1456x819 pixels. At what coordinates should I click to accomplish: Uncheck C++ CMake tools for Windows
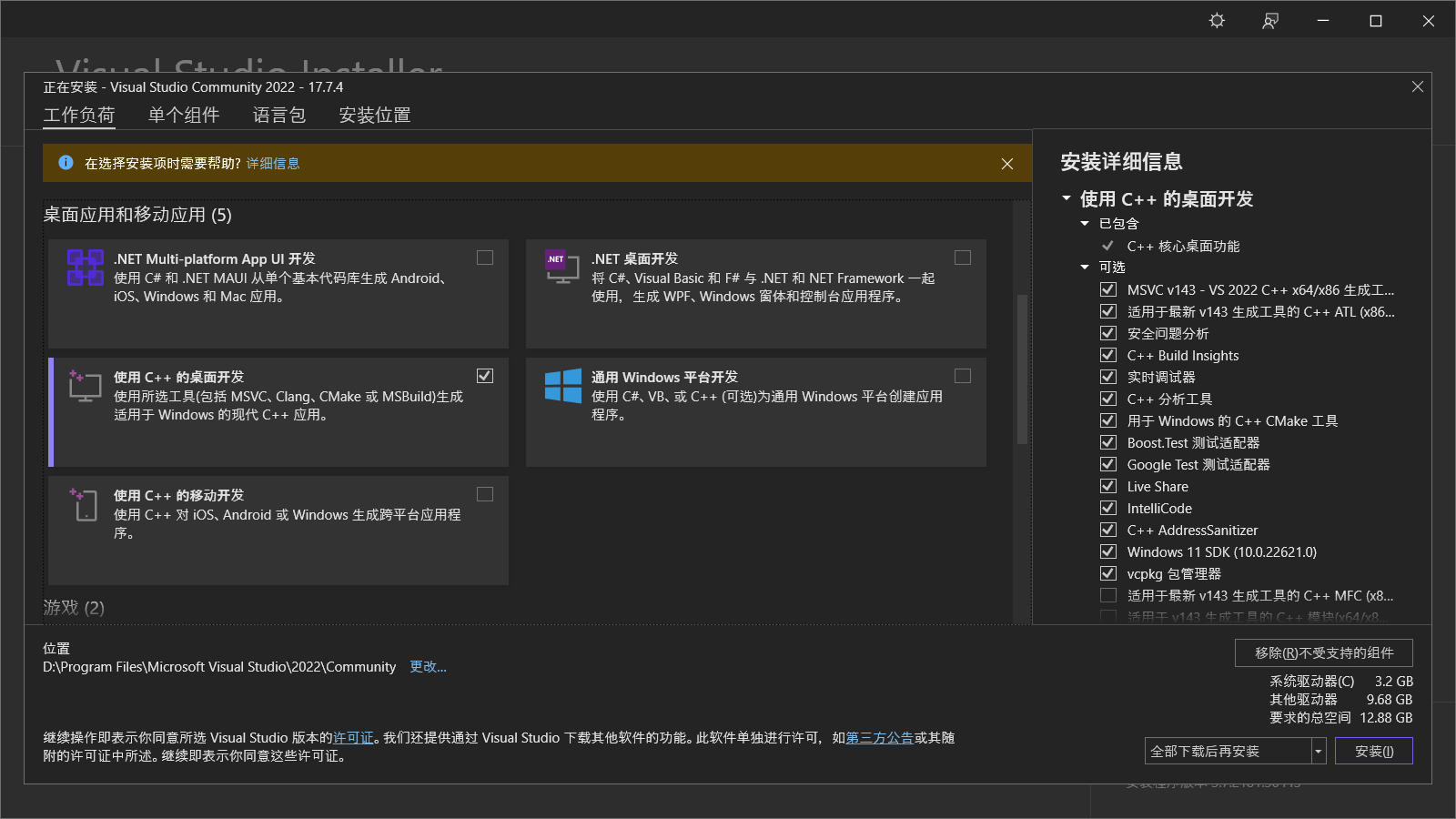(1108, 420)
